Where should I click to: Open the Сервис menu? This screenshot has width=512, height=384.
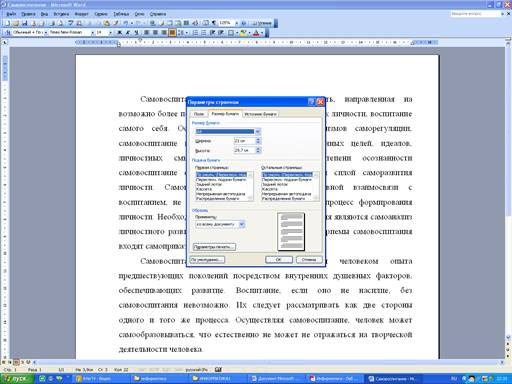coord(101,14)
